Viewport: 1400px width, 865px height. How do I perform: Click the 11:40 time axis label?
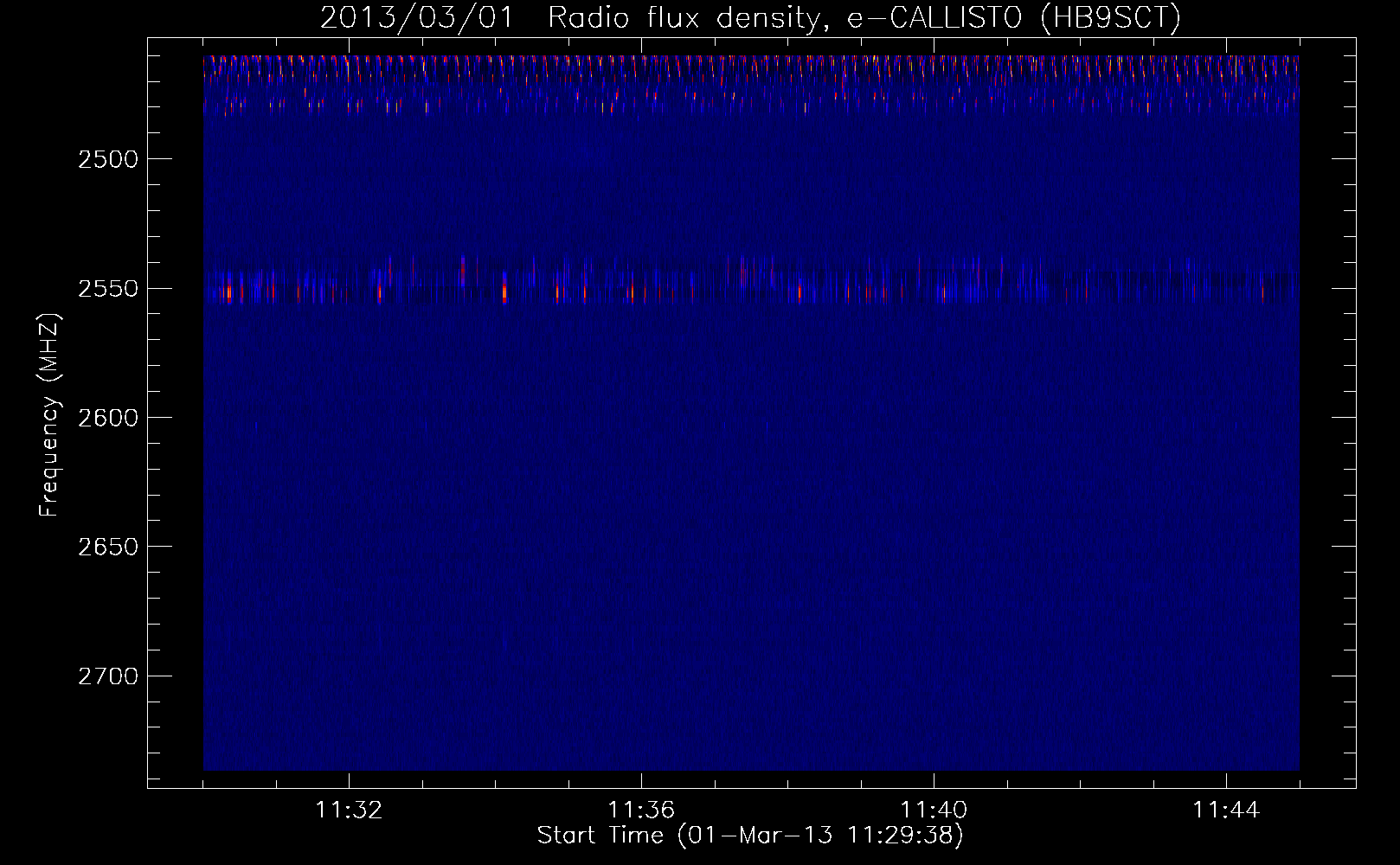(x=934, y=811)
